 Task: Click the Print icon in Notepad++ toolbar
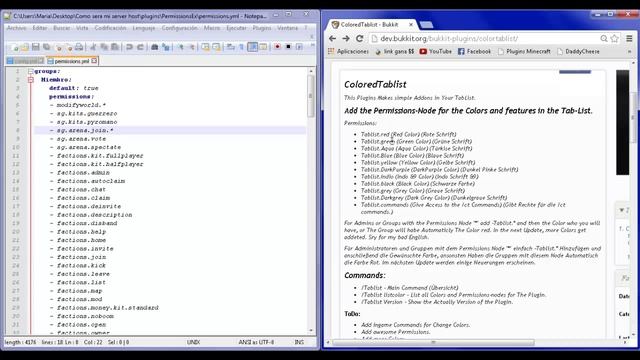79,47
